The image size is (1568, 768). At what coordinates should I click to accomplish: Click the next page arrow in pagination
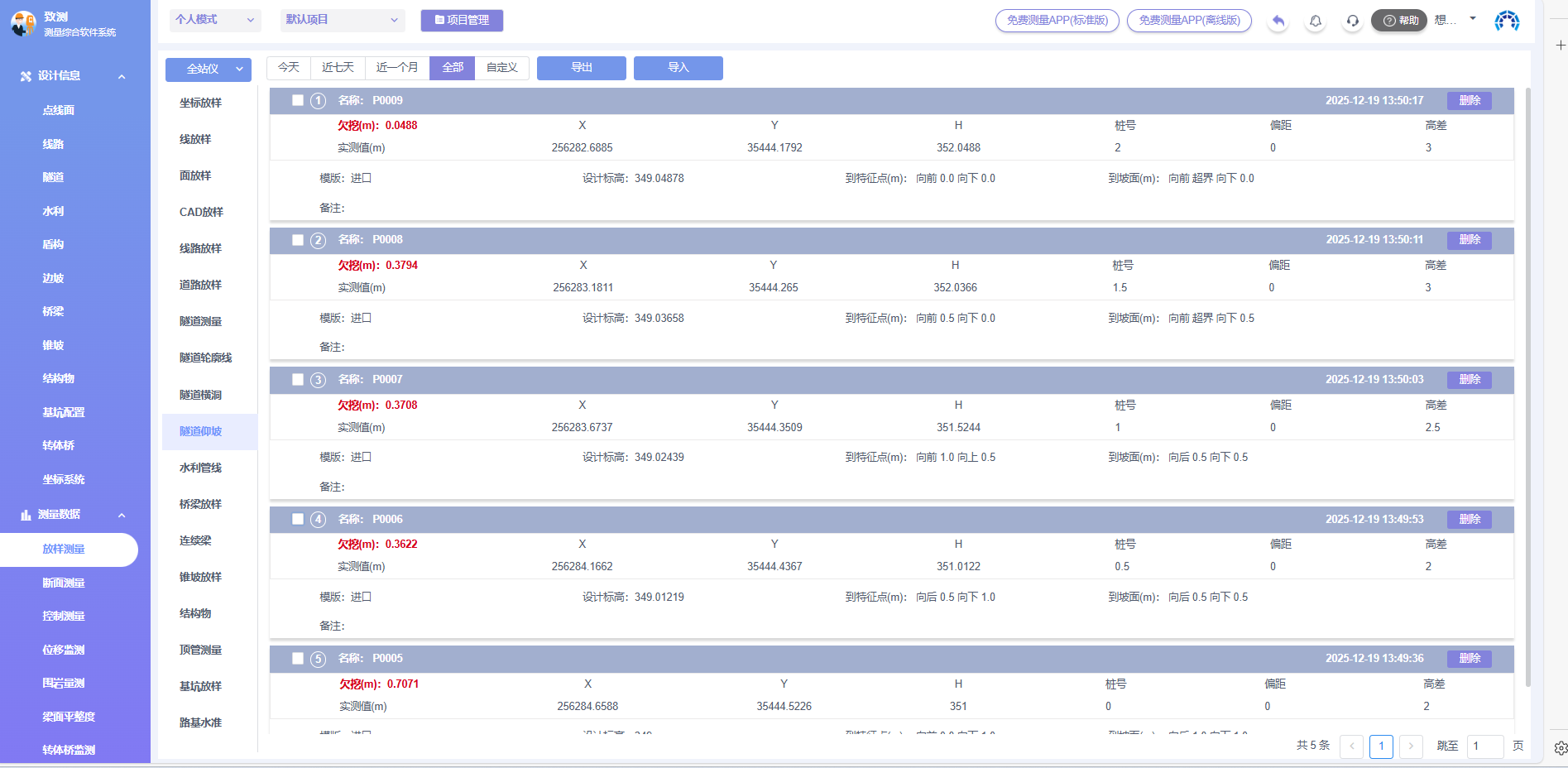[1411, 746]
